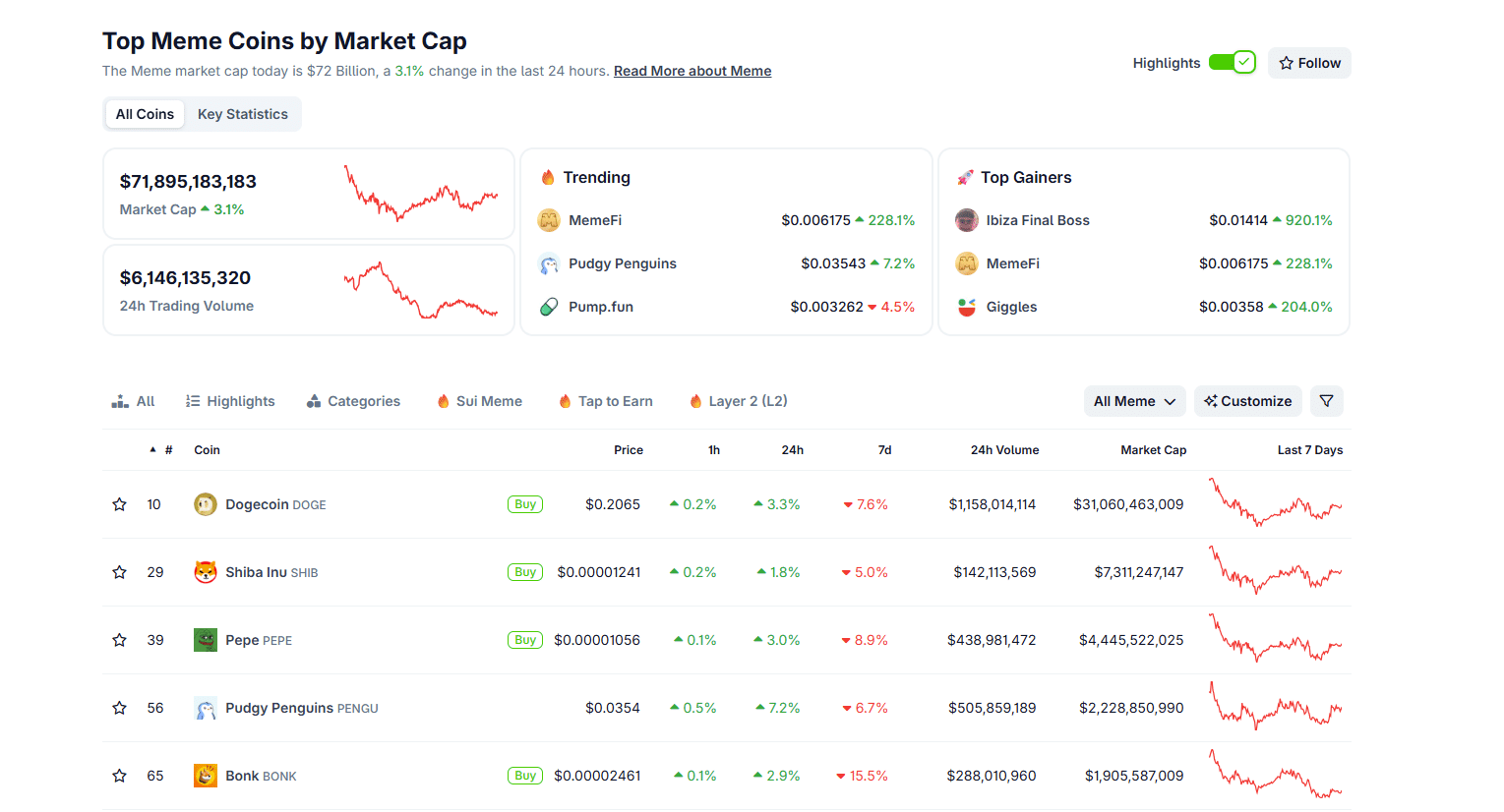Viewport: 1504px width, 812px height.
Task: Open the All Meme dropdown
Action: point(1134,401)
